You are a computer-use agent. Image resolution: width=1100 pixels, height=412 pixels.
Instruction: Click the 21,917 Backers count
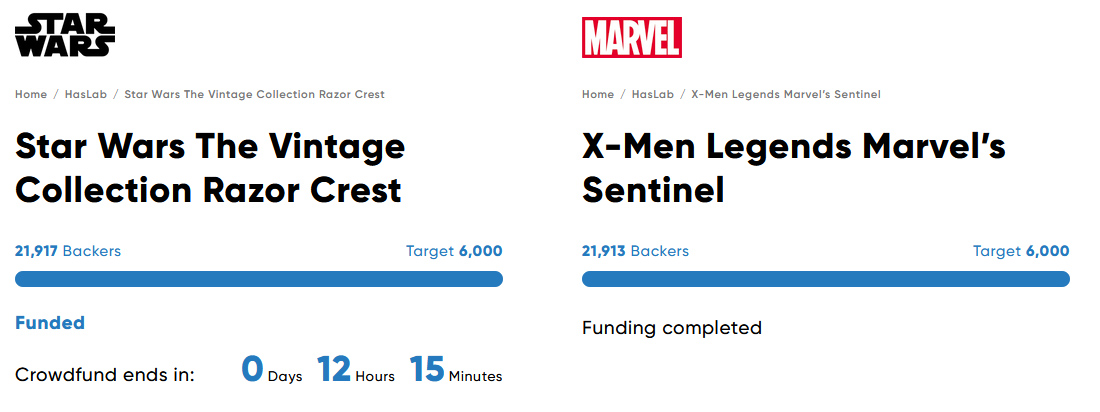(68, 251)
